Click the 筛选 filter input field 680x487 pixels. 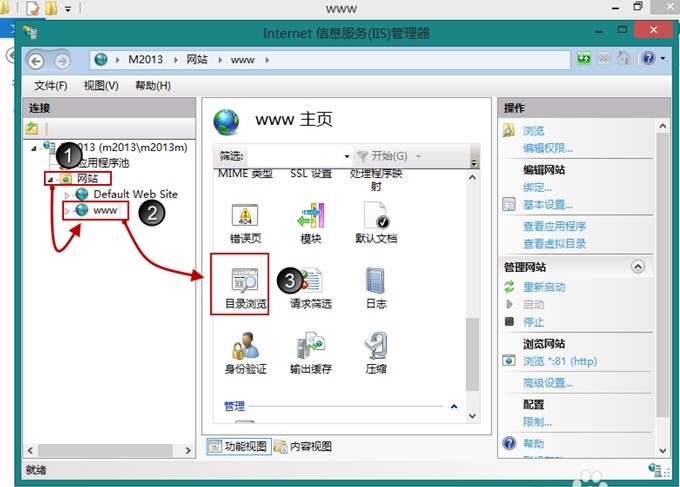click(x=297, y=156)
